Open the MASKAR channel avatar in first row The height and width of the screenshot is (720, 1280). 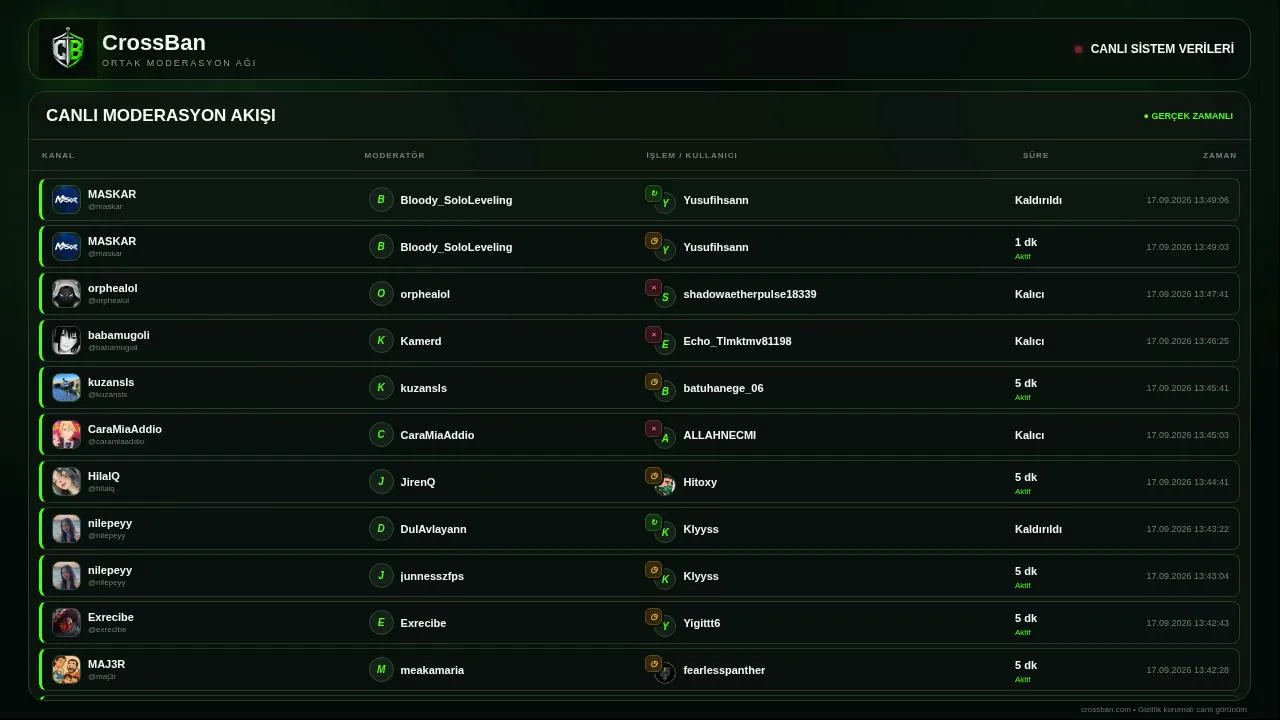point(66,199)
